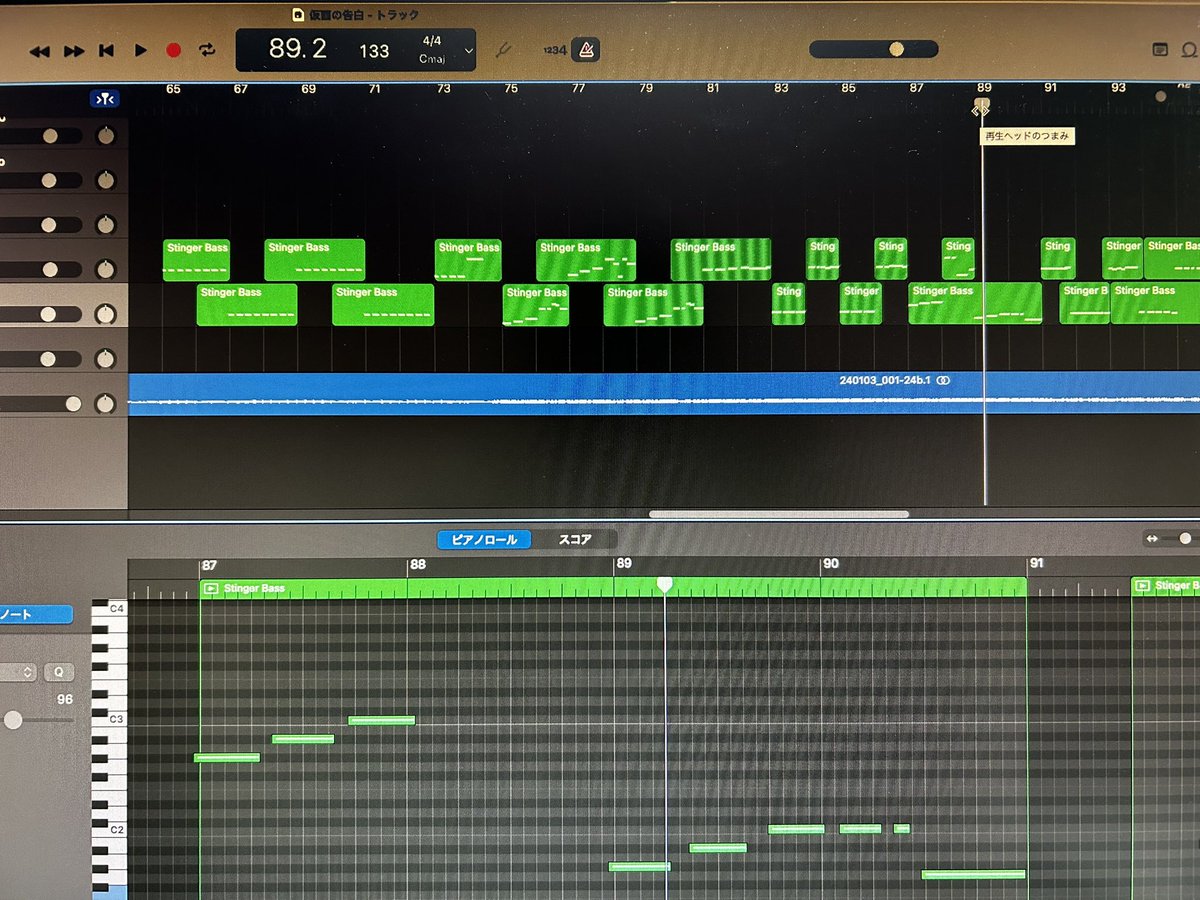The height and width of the screenshot is (900, 1200).
Task: Turn the pan knob of the topmost track
Action: coord(105,136)
